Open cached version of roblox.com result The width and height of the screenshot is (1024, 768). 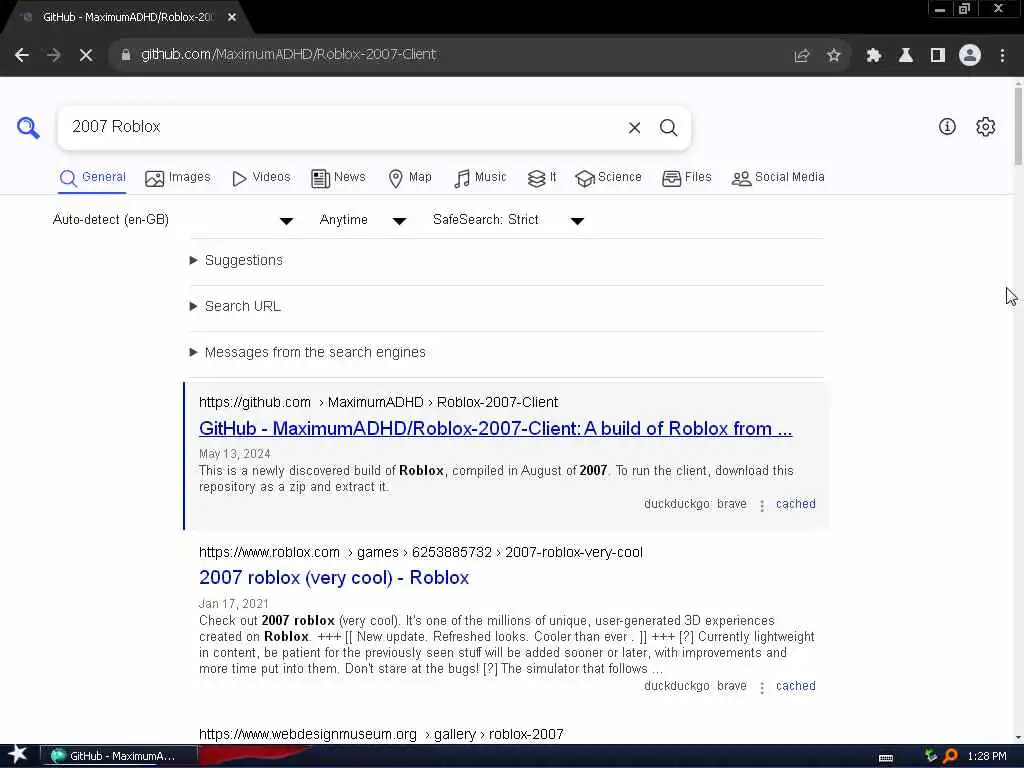click(795, 686)
